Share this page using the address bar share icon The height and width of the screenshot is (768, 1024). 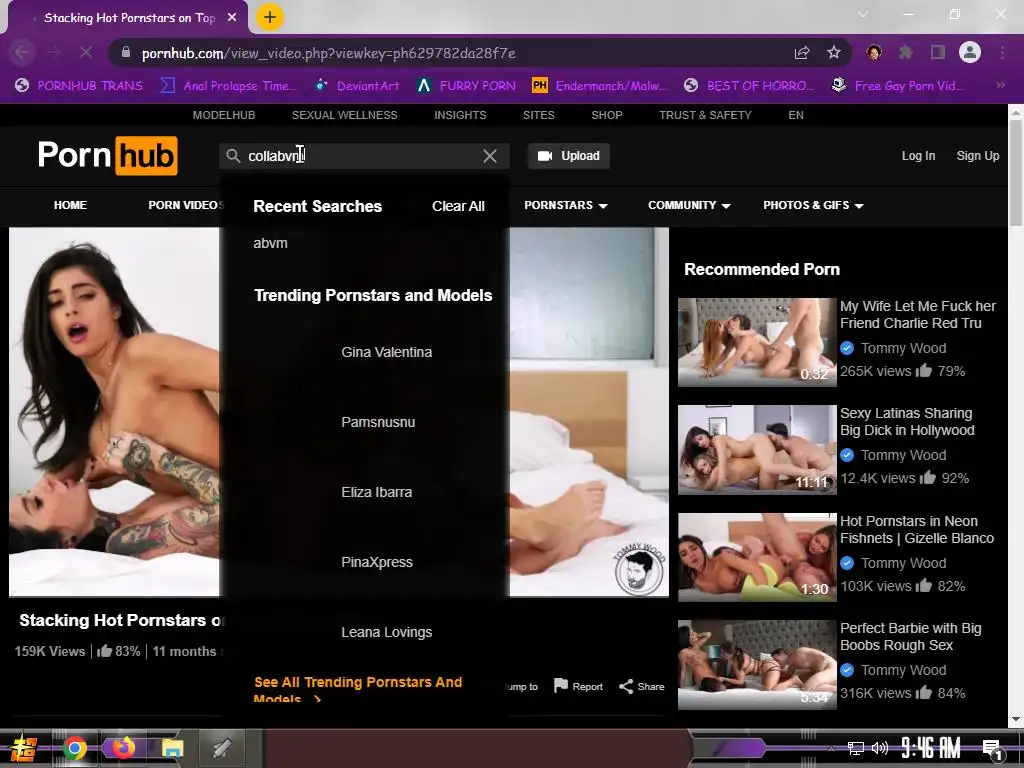(x=802, y=53)
